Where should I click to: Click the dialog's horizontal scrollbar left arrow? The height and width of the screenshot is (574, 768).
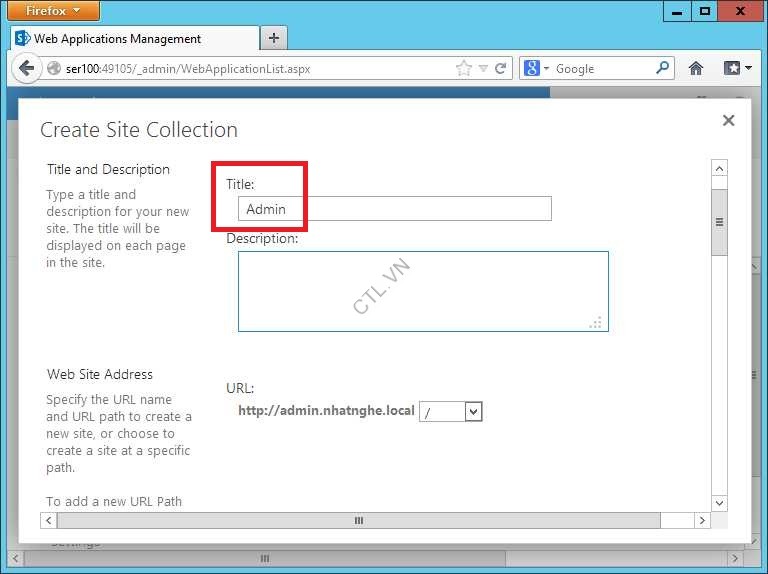[48, 521]
